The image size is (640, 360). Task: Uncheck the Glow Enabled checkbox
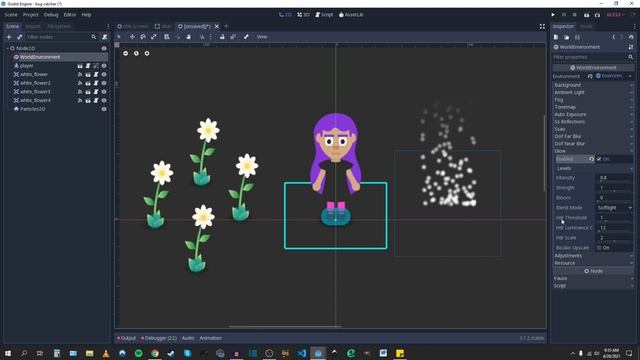pos(599,159)
